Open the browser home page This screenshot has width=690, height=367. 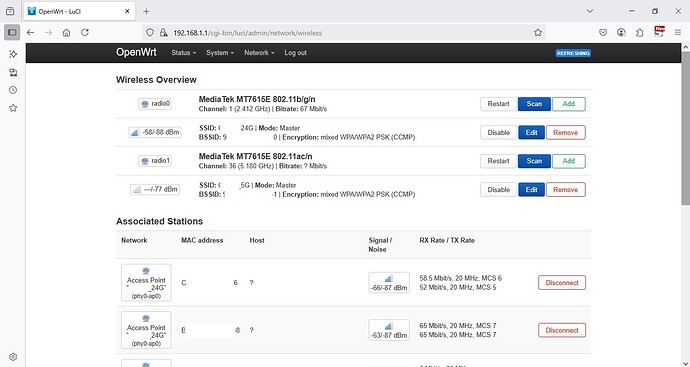pos(66,33)
